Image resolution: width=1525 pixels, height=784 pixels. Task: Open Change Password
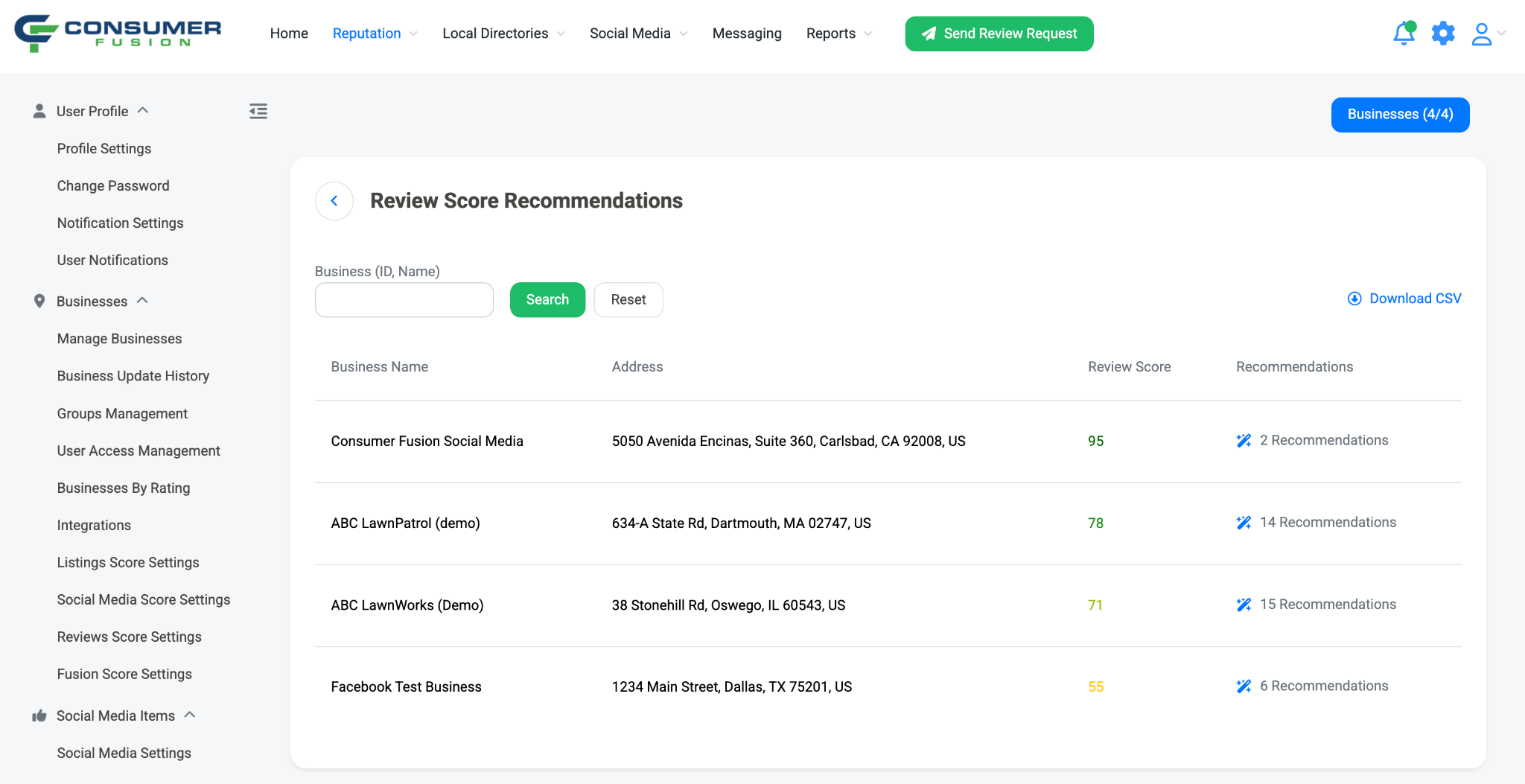pyautogui.click(x=113, y=185)
